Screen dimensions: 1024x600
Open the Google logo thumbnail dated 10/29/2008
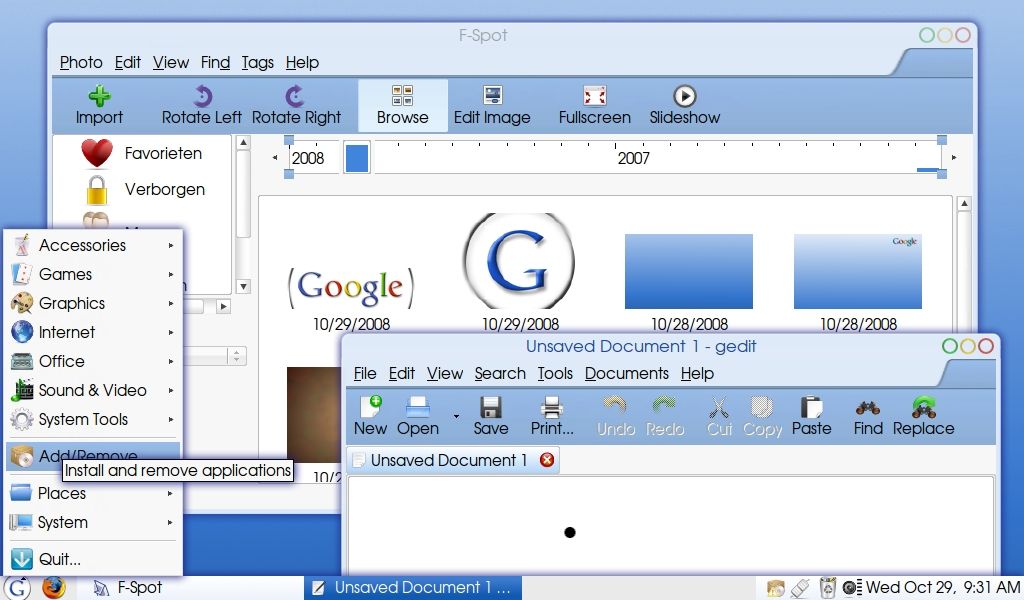pos(351,287)
